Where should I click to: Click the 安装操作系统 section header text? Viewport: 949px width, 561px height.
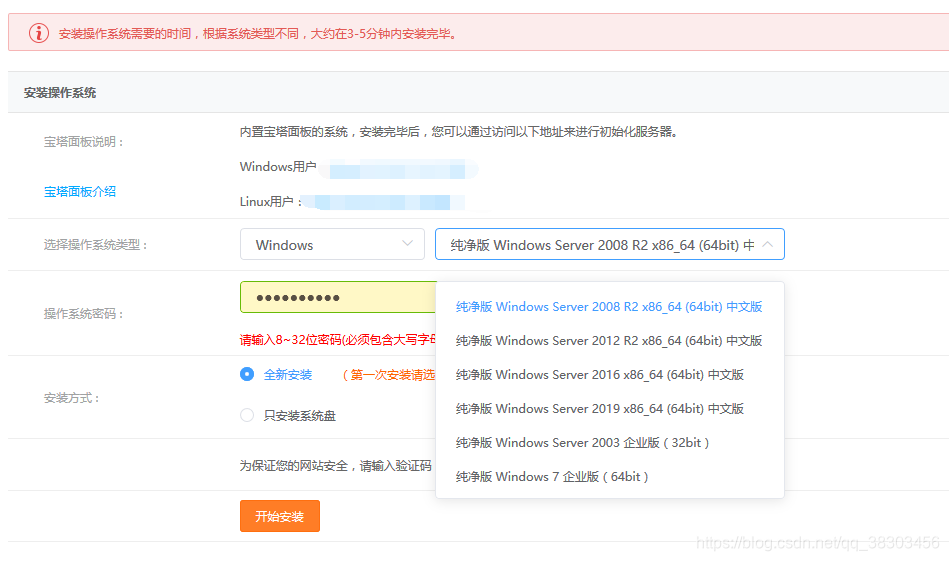60,93
